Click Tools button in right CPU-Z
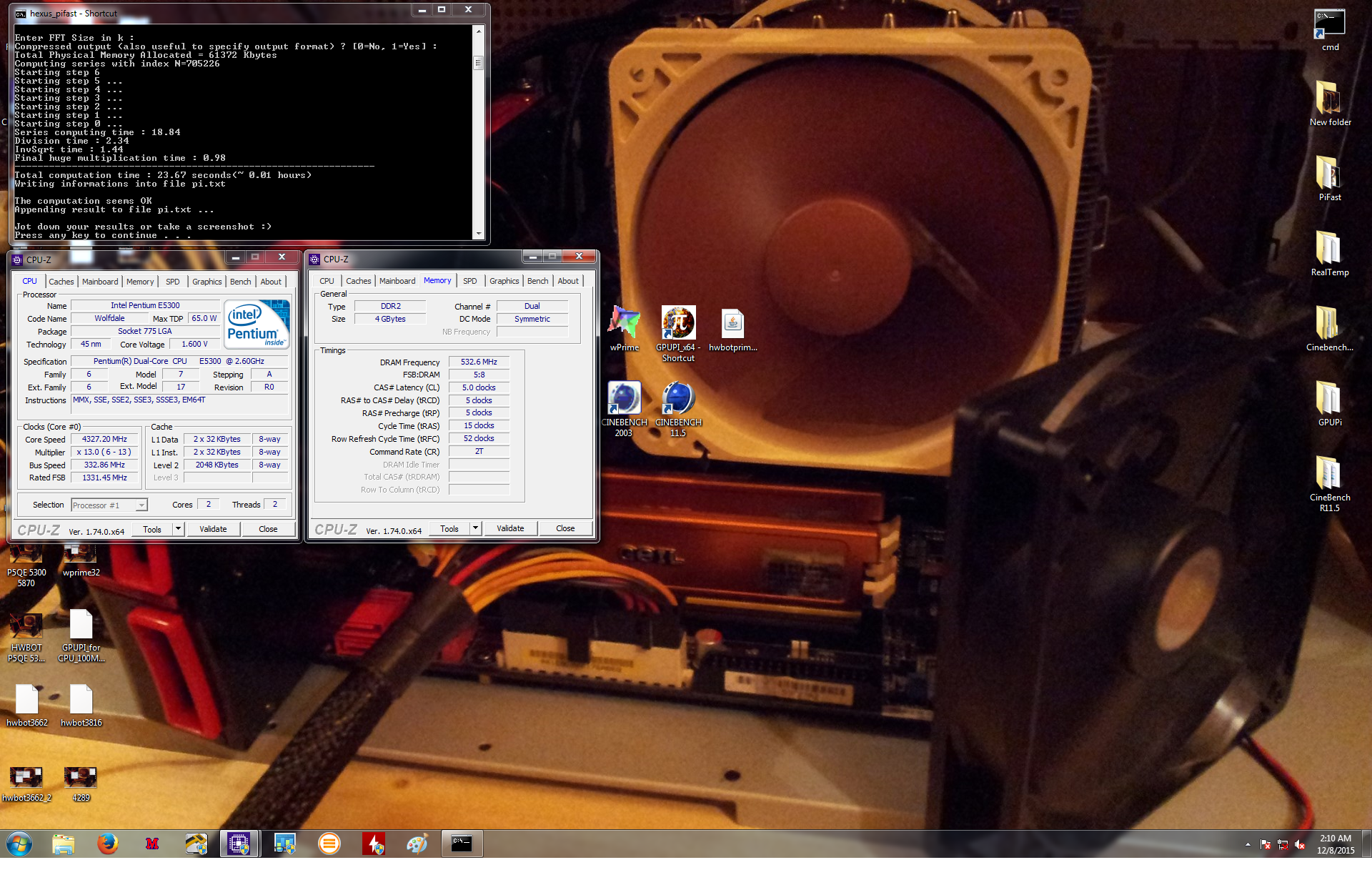The height and width of the screenshot is (875, 1372). (449, 528)
